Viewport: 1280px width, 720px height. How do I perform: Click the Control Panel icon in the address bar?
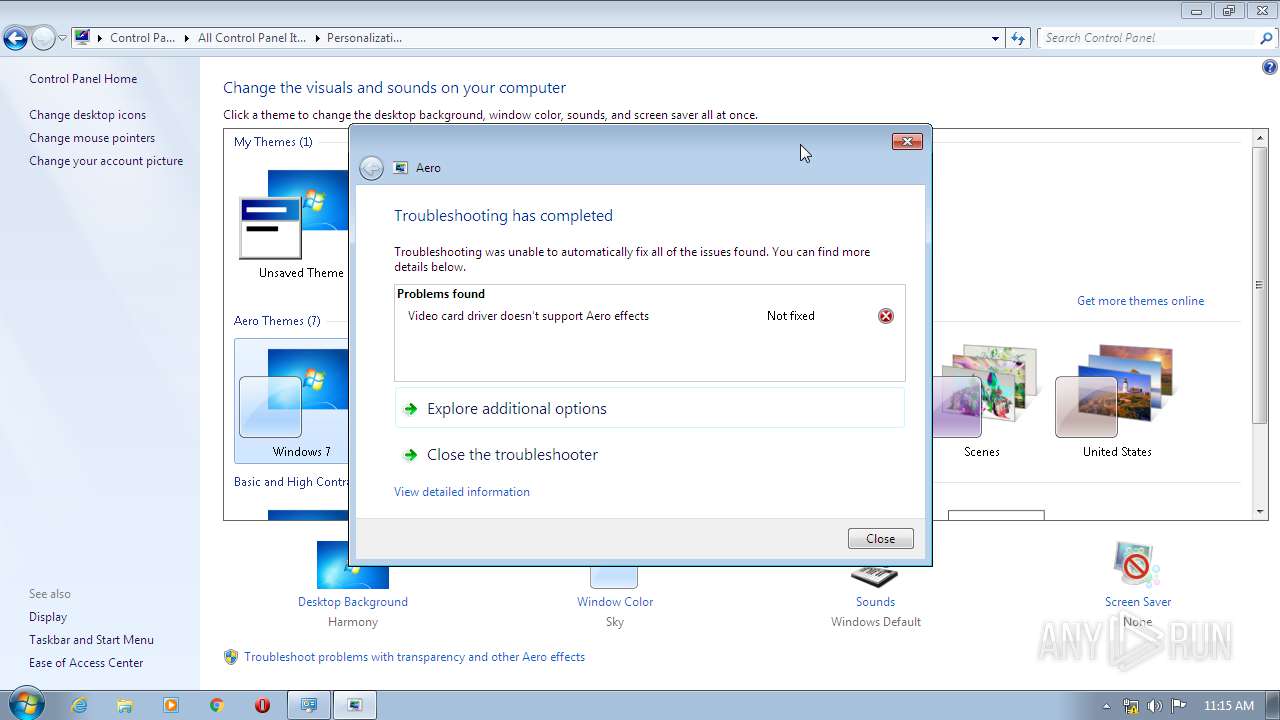tap(82, 38)
